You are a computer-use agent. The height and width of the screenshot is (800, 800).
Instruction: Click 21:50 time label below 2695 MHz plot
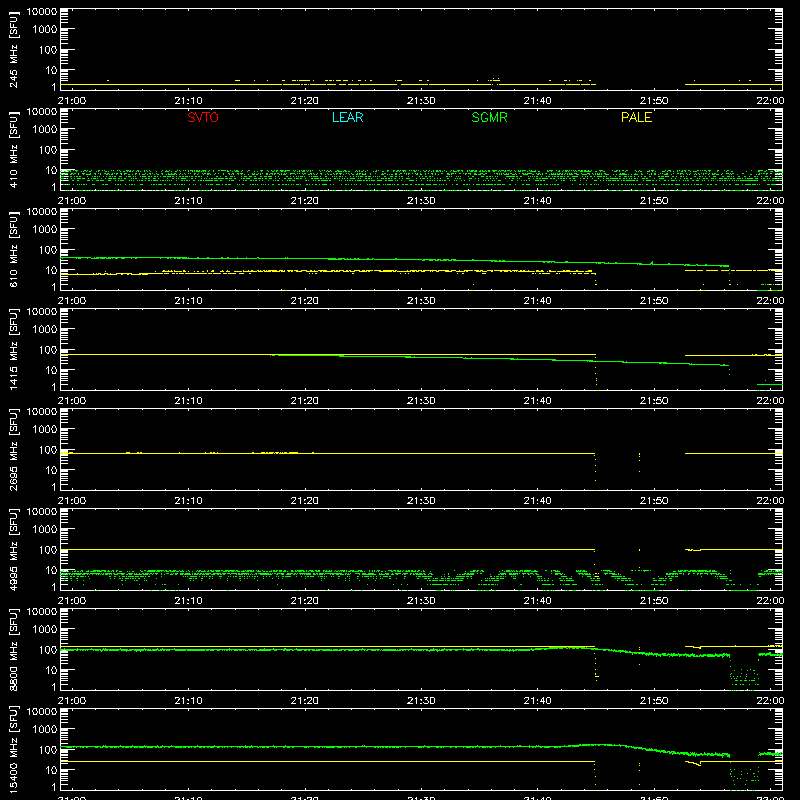[654, 501]
